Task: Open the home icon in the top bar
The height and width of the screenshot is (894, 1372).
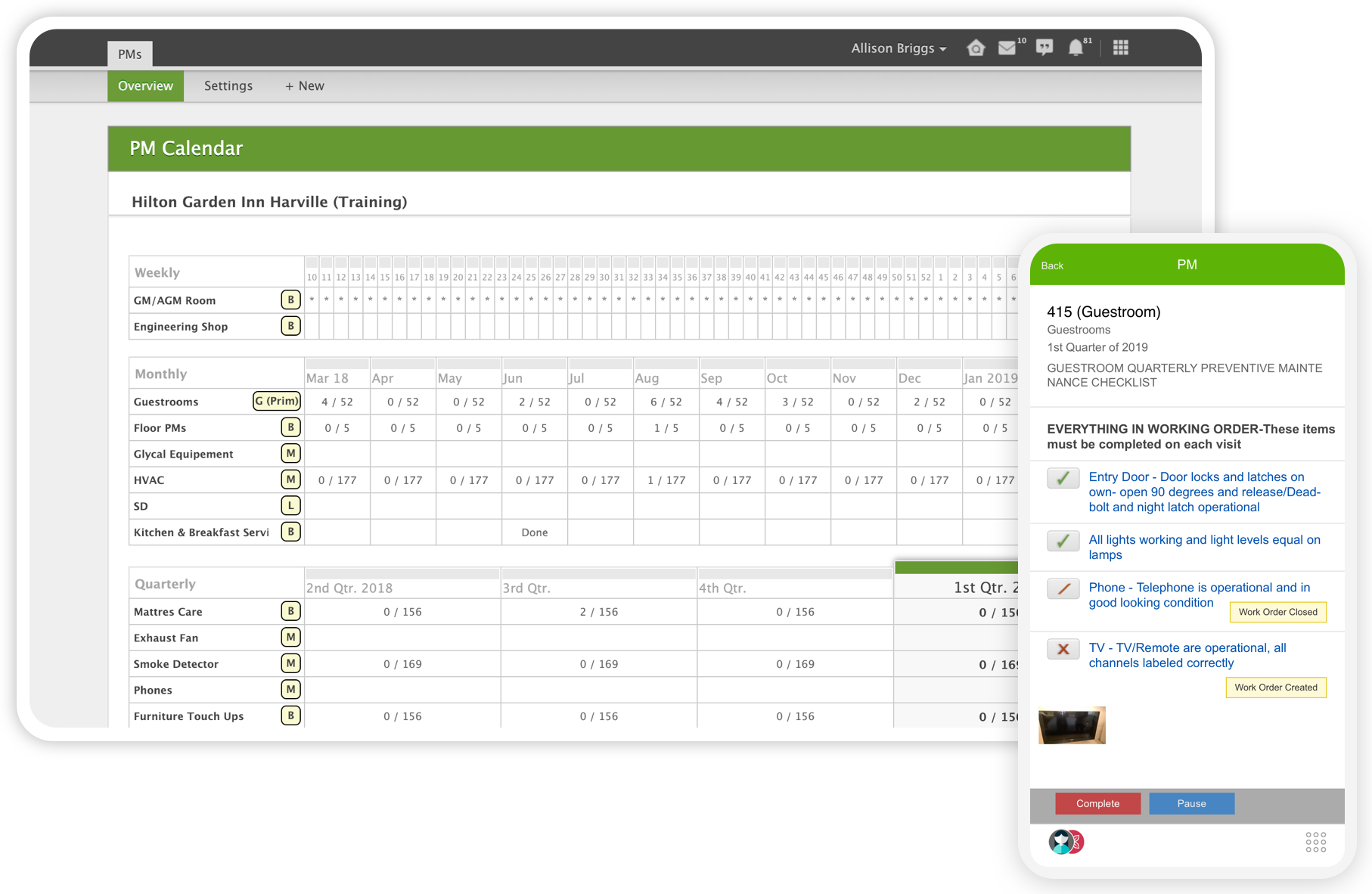Action: tap(976, 47)
